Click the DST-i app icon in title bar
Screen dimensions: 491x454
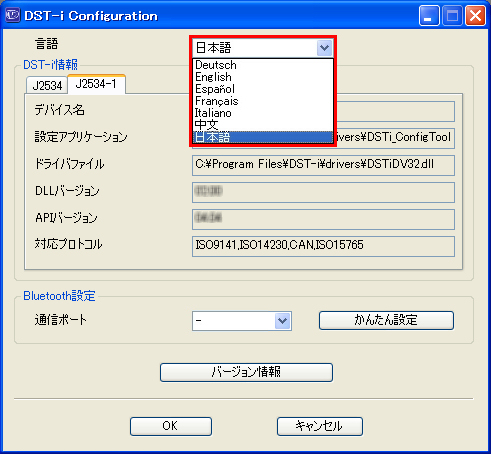(13, 15)
